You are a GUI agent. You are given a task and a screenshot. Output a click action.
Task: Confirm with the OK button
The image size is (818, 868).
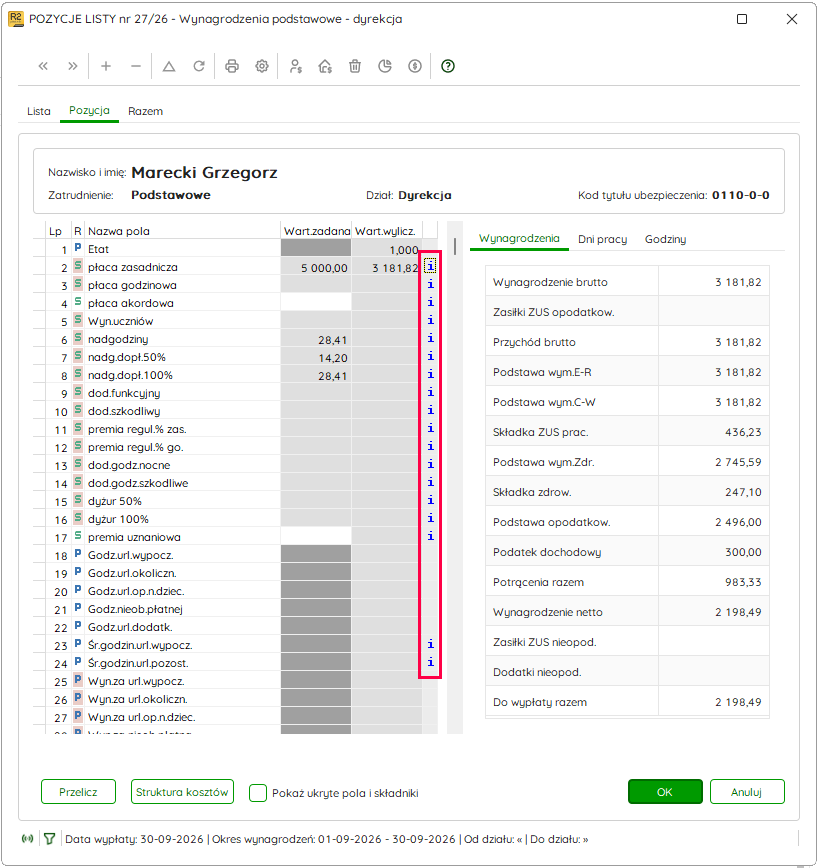[x=665, y=792]
